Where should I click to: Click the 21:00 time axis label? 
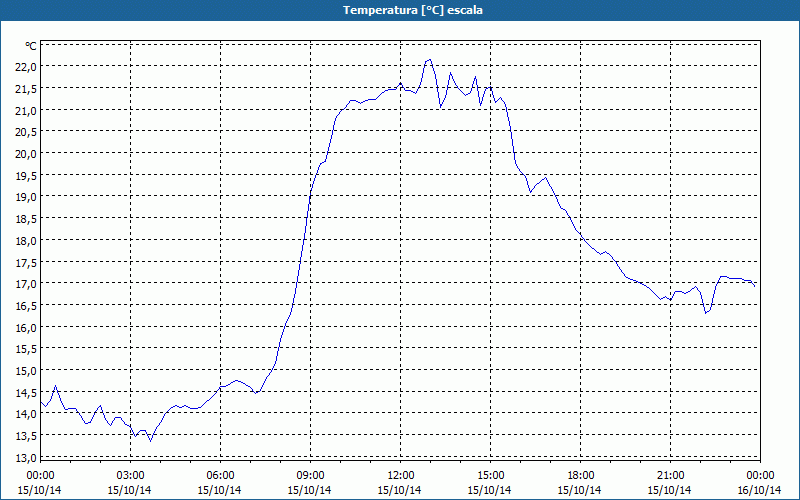point(670,476)
